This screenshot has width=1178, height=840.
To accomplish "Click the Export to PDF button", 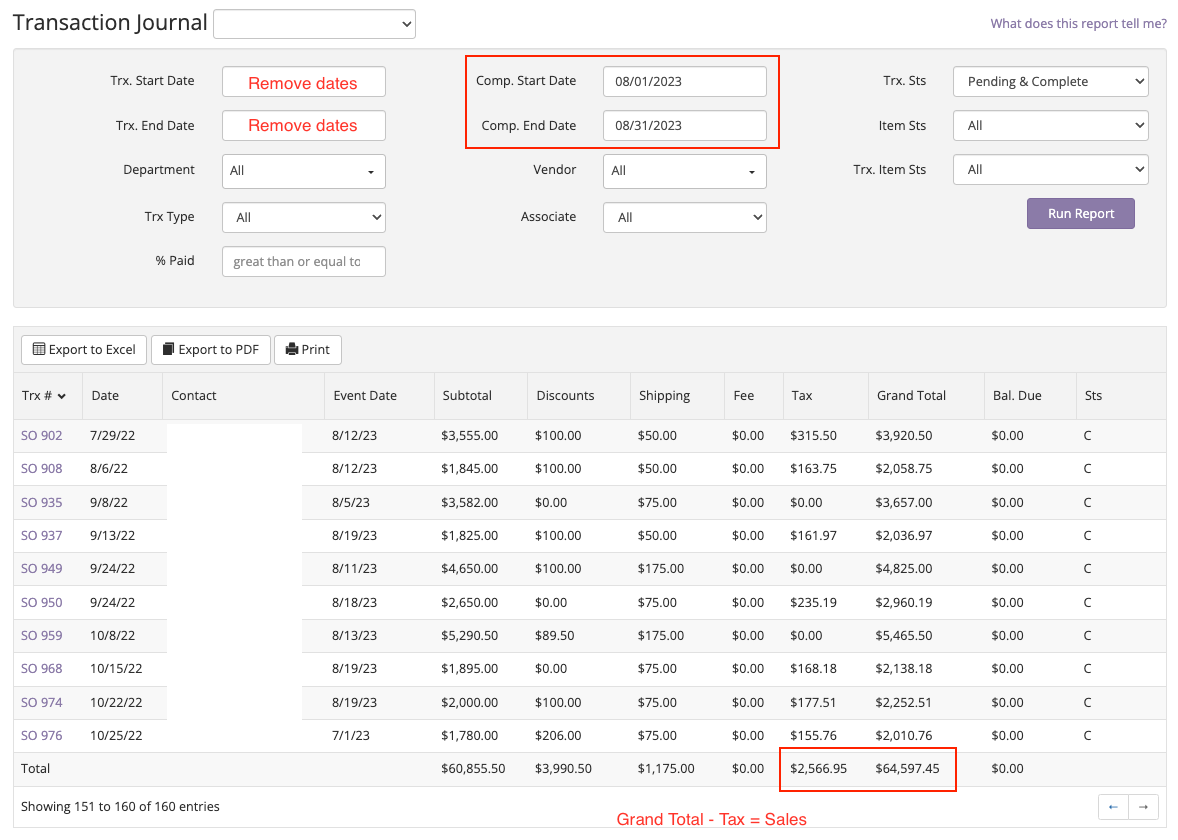I will click(210, 350).
